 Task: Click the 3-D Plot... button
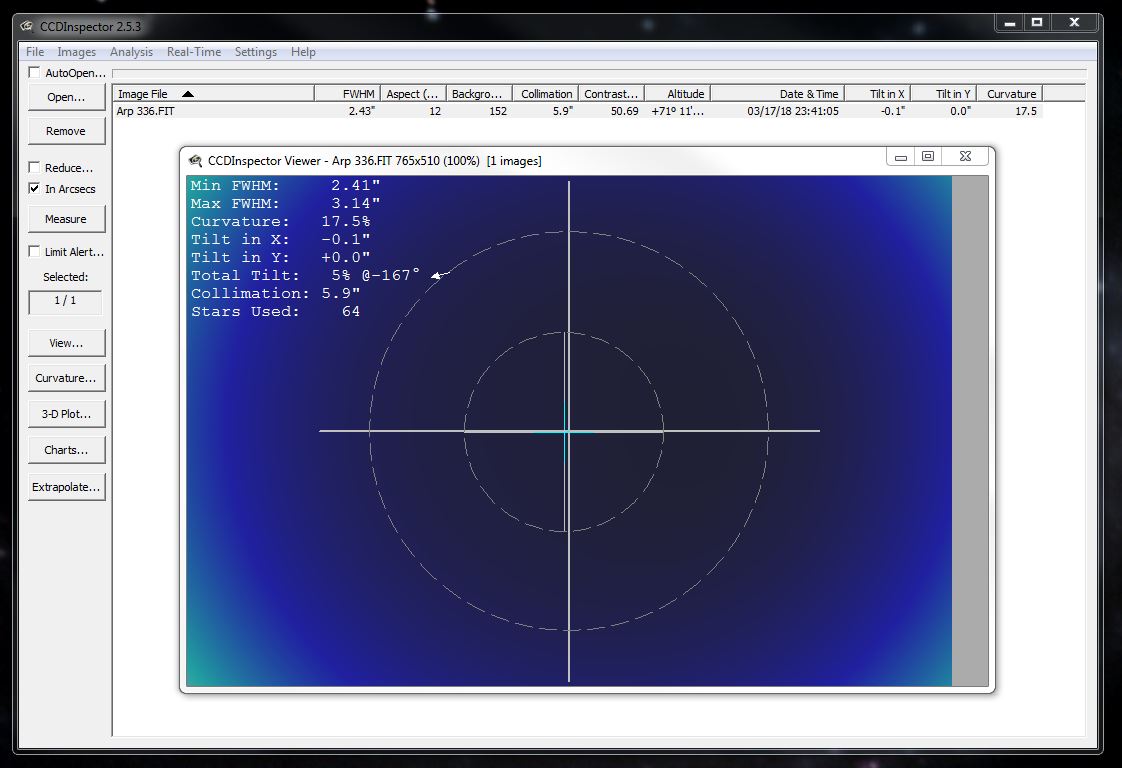pyautogui.click(x=67, y=414)
